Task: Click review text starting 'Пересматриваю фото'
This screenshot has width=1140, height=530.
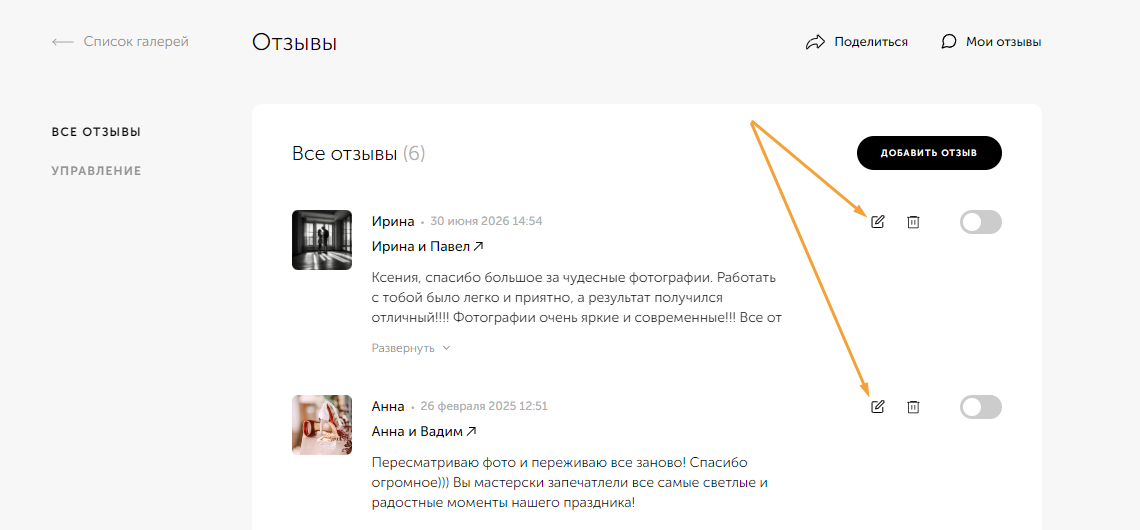Action: pos(570,483)
